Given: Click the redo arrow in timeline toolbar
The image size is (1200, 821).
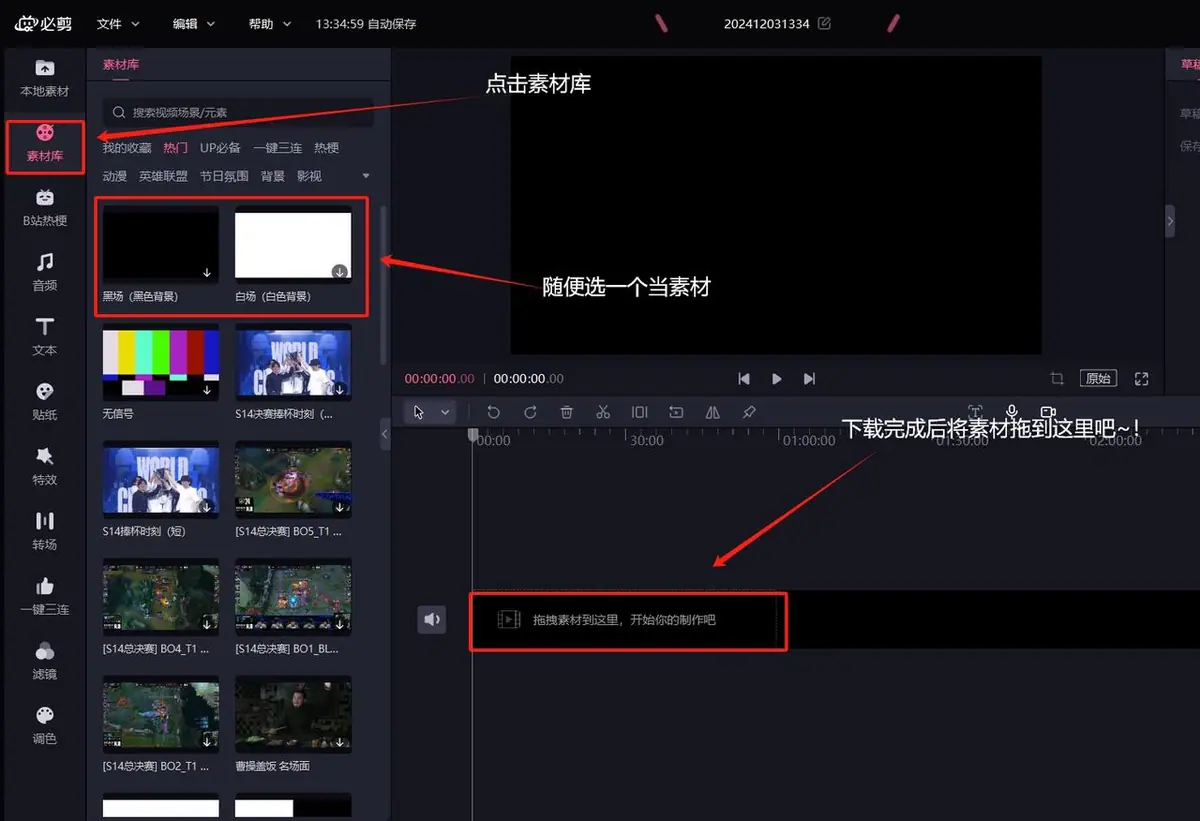Looking at the screenshot, I should (x=530, y=412).
